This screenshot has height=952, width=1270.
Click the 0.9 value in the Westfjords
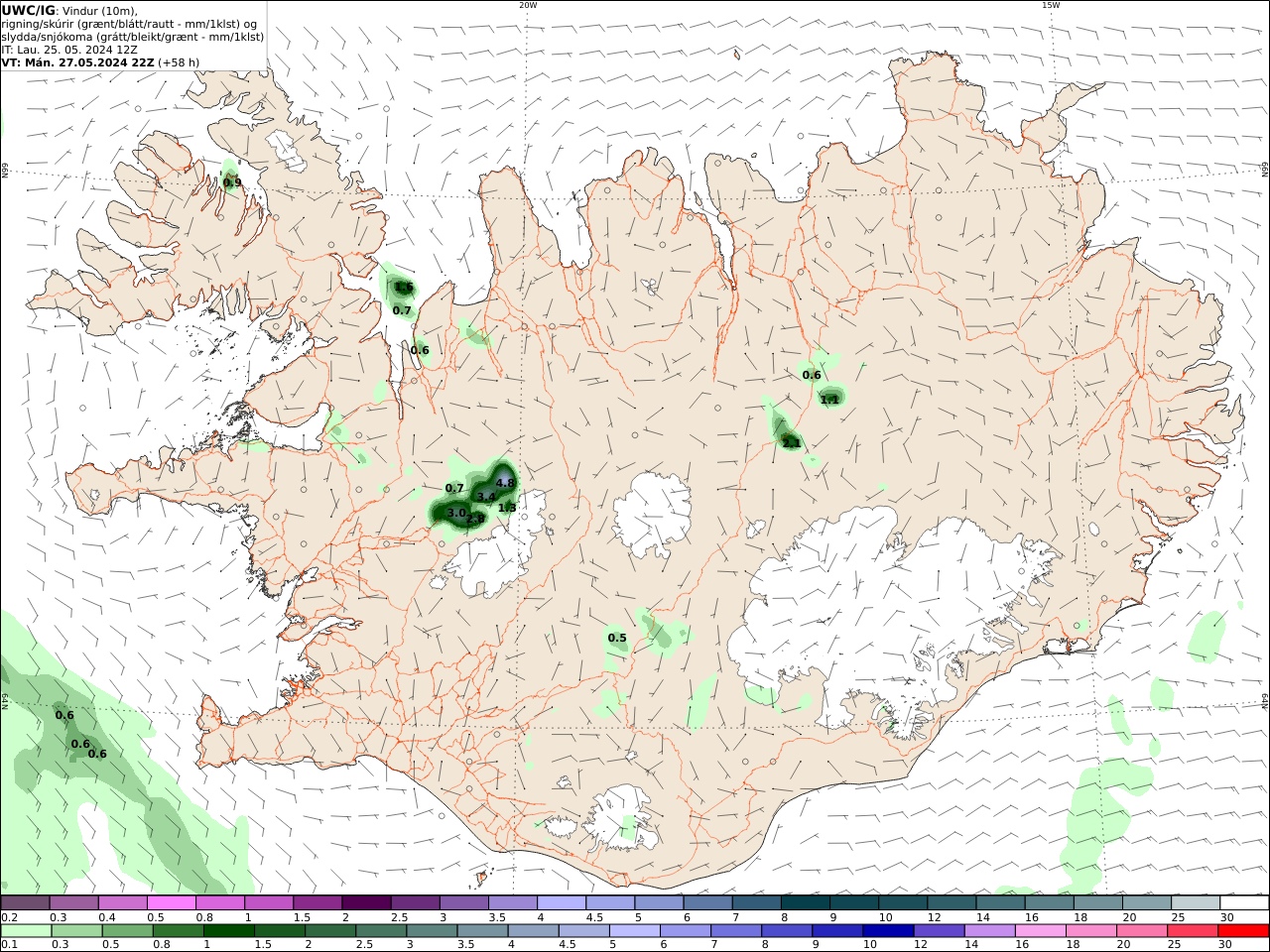(232, 182)
